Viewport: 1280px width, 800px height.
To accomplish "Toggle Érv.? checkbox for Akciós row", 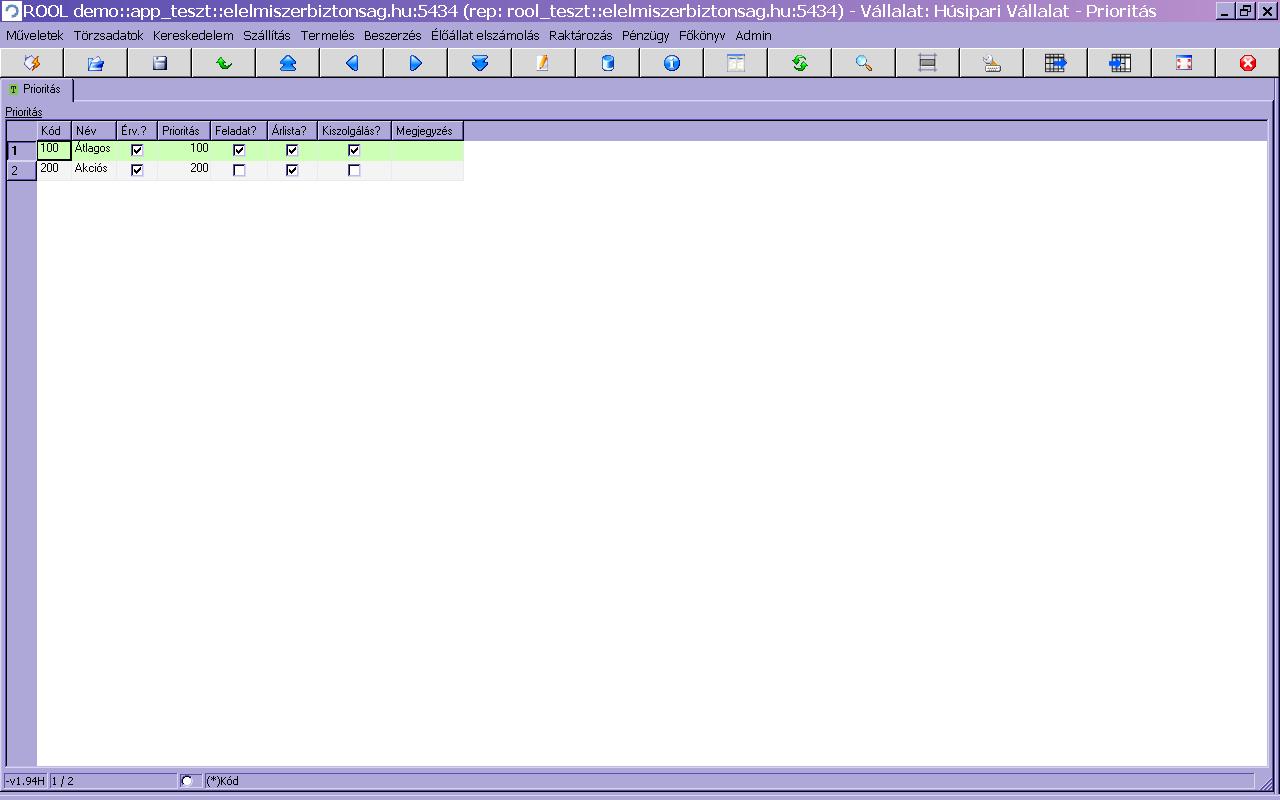I will click(137, 170).
